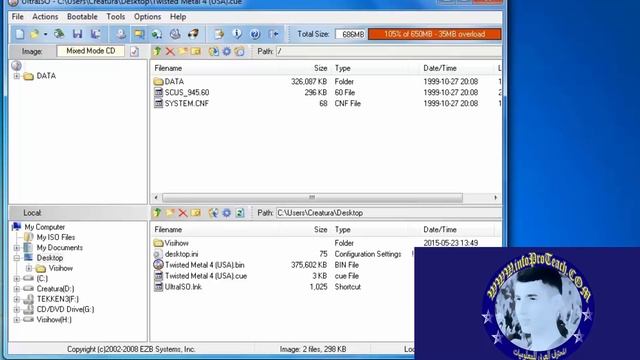Expand the DATA folder in image tree
The height and width of the screenshot is (360, 640).
[x=17, y=76]
